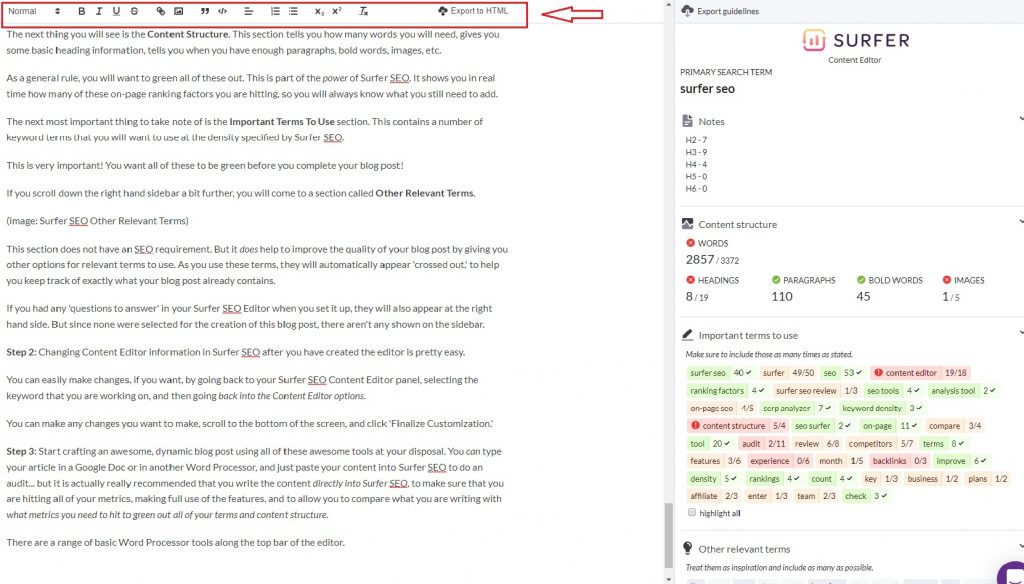Click the content editor warning badge
The width and height of the screenshot is (1024, 584).
[879, 372]
